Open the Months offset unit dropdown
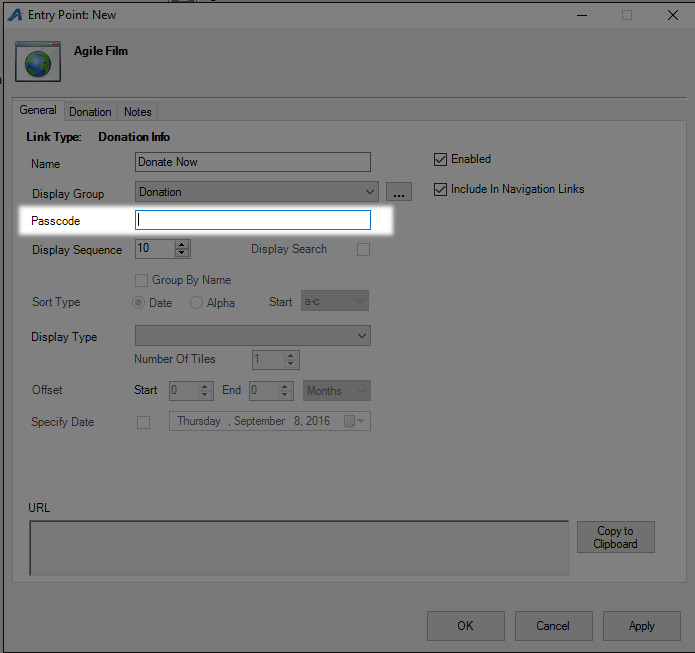 pyautogui.click(x=337, y=391)
